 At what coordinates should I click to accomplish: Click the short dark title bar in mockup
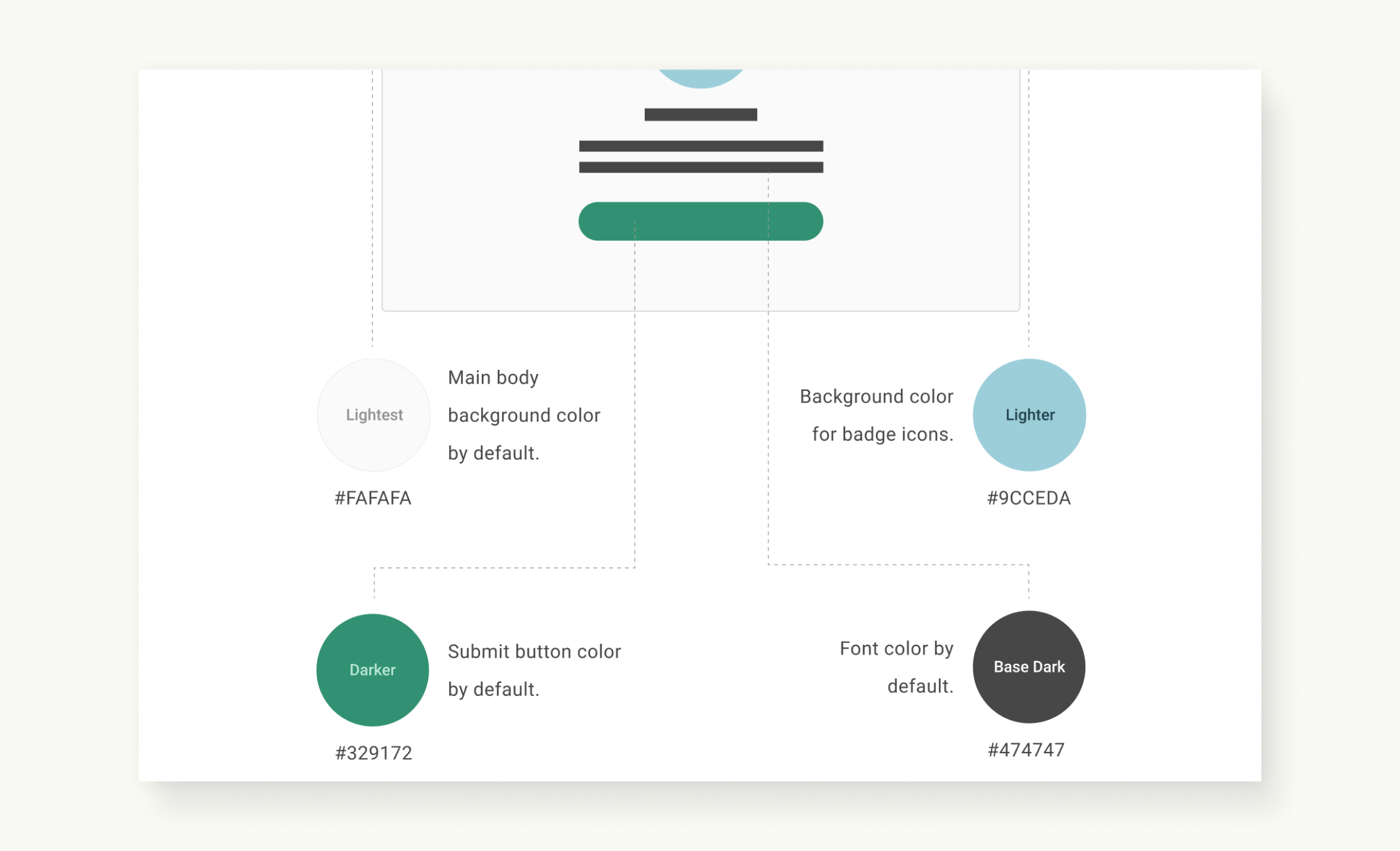coord(701,115)
